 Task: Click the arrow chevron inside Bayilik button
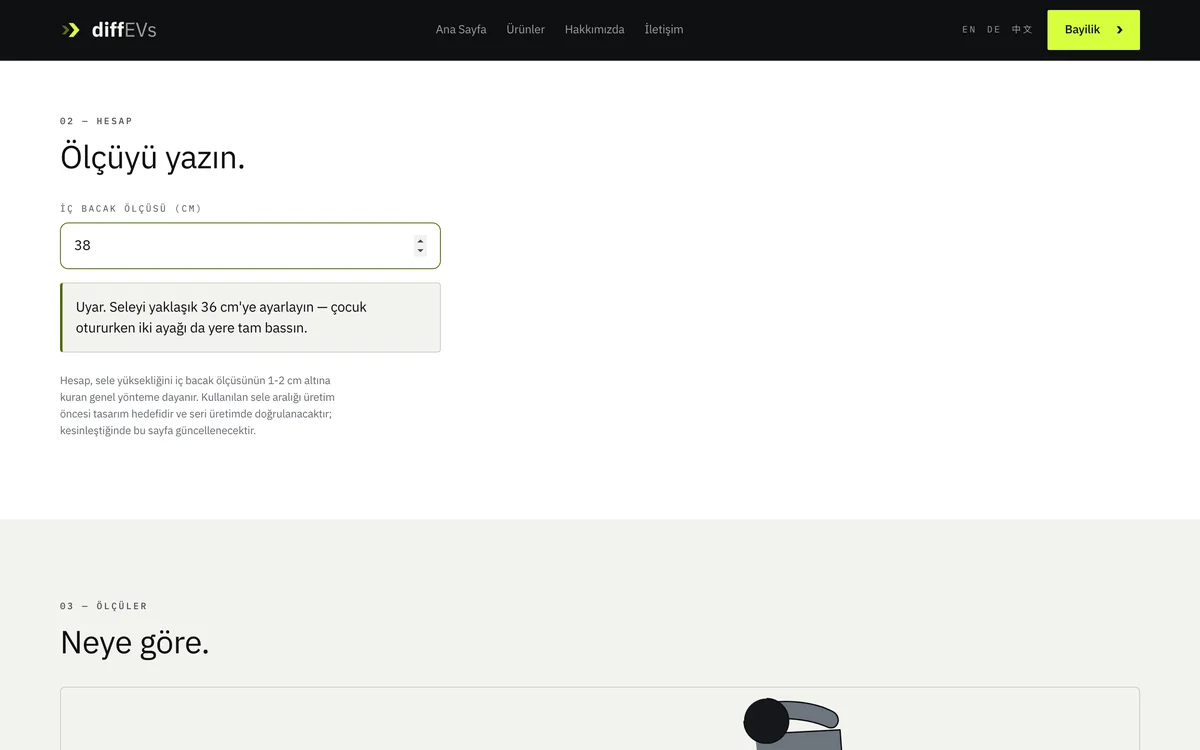click(1120, 30)
